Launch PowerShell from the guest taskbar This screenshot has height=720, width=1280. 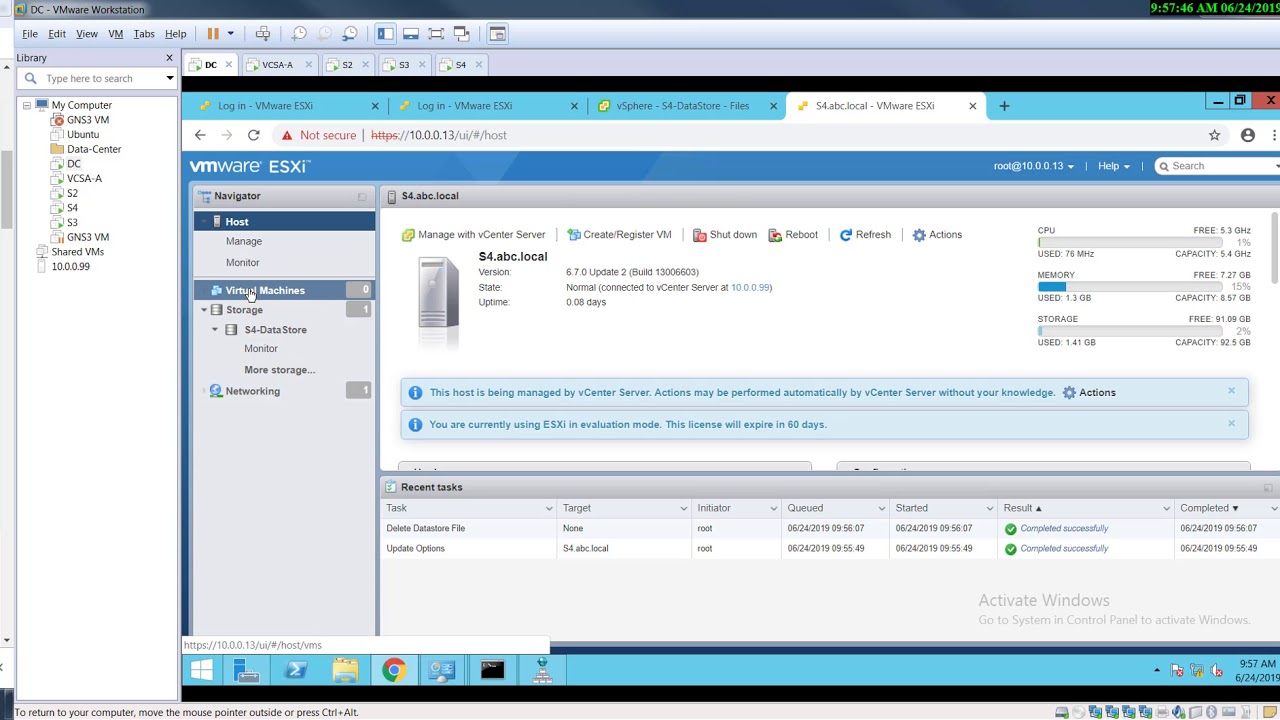pyautogui.click(x=296, y=670)
